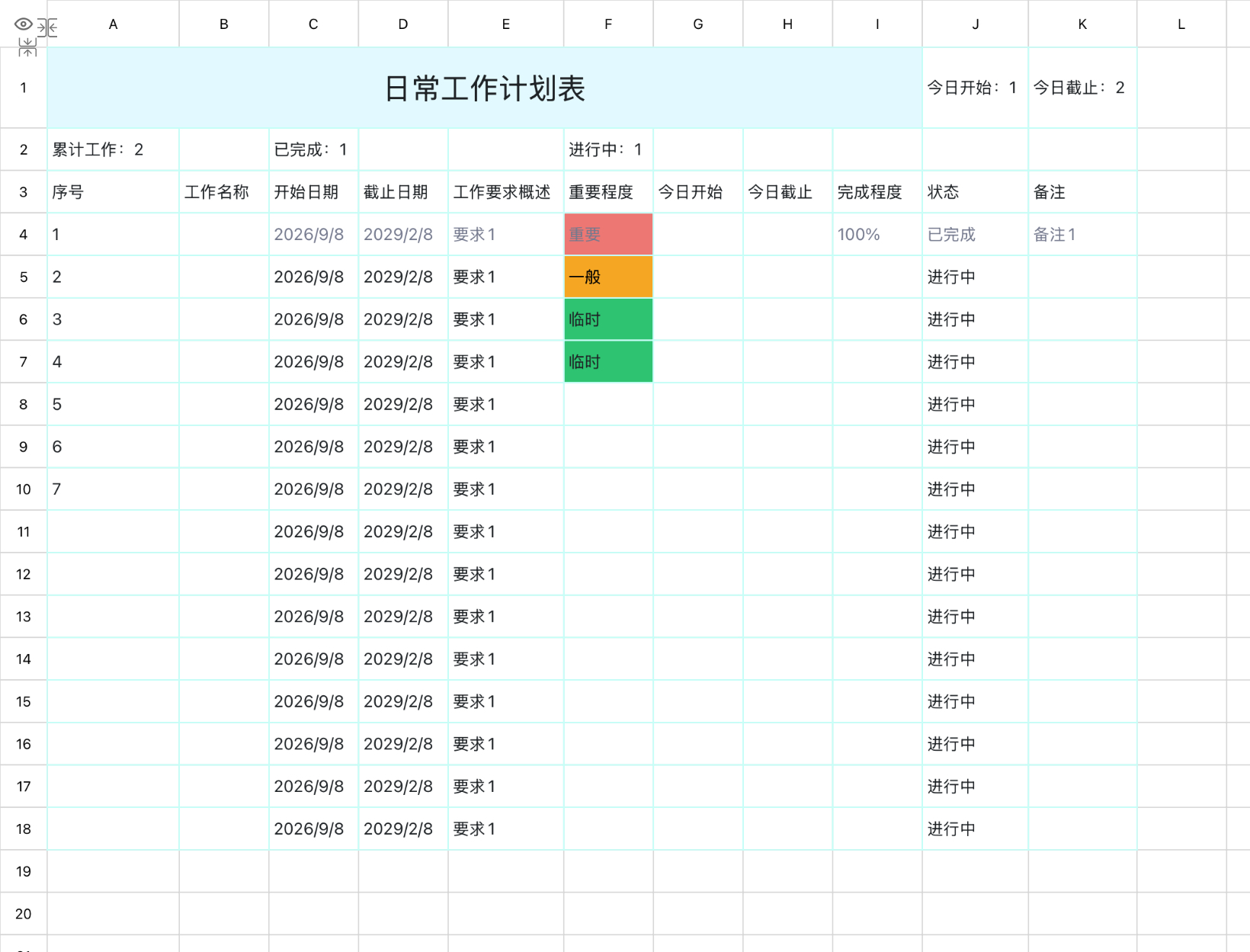1250x952 pixels.
Task: Click the title cell 日常工作计划表
Action: 485,88
